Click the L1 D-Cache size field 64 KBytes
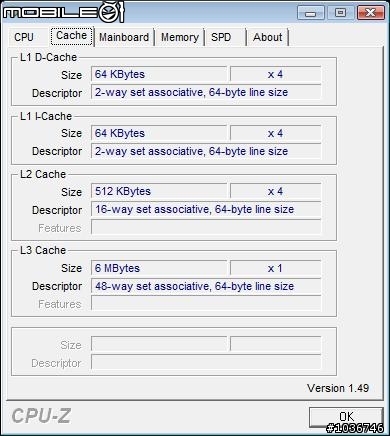 [159, 74]
